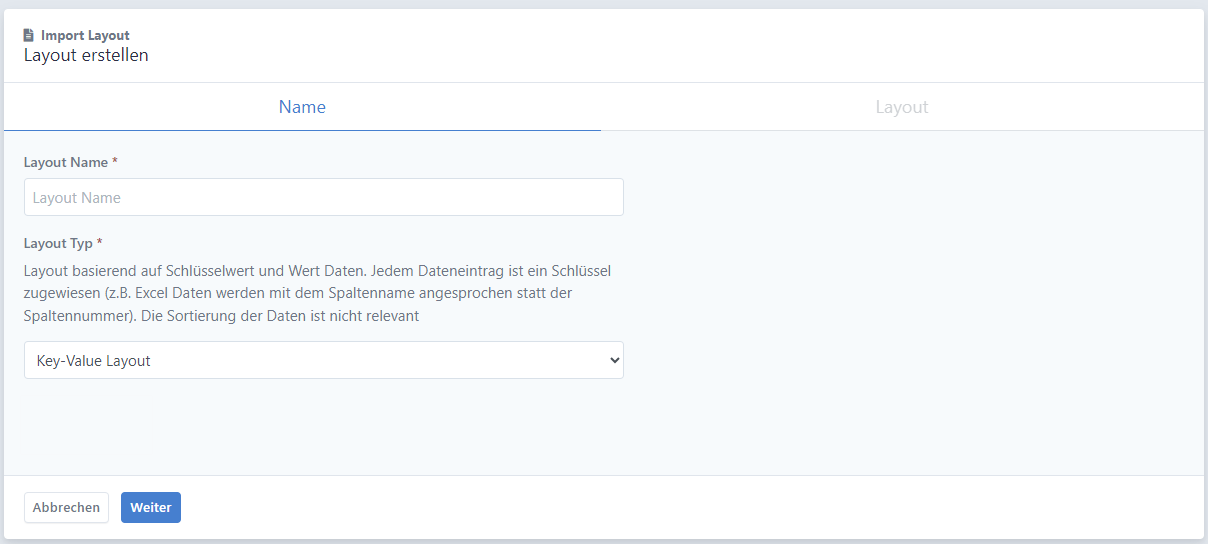Image resolution: width=1208 pixels, height=544 pixels.
Task: Click the empty form area under the dropdown
Action: coord(604,427)
